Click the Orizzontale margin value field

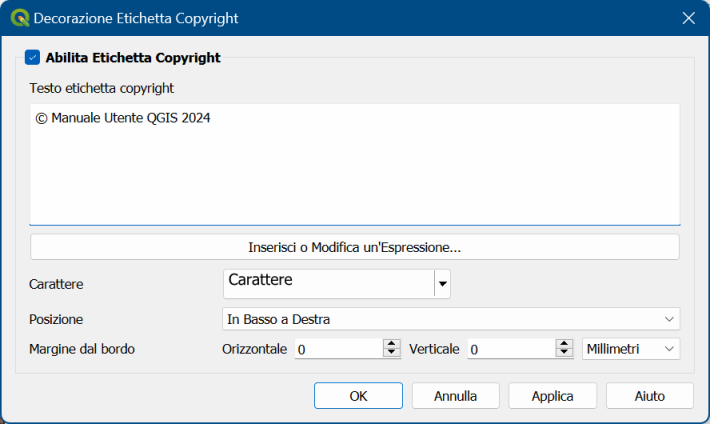[x=339, y=349]
